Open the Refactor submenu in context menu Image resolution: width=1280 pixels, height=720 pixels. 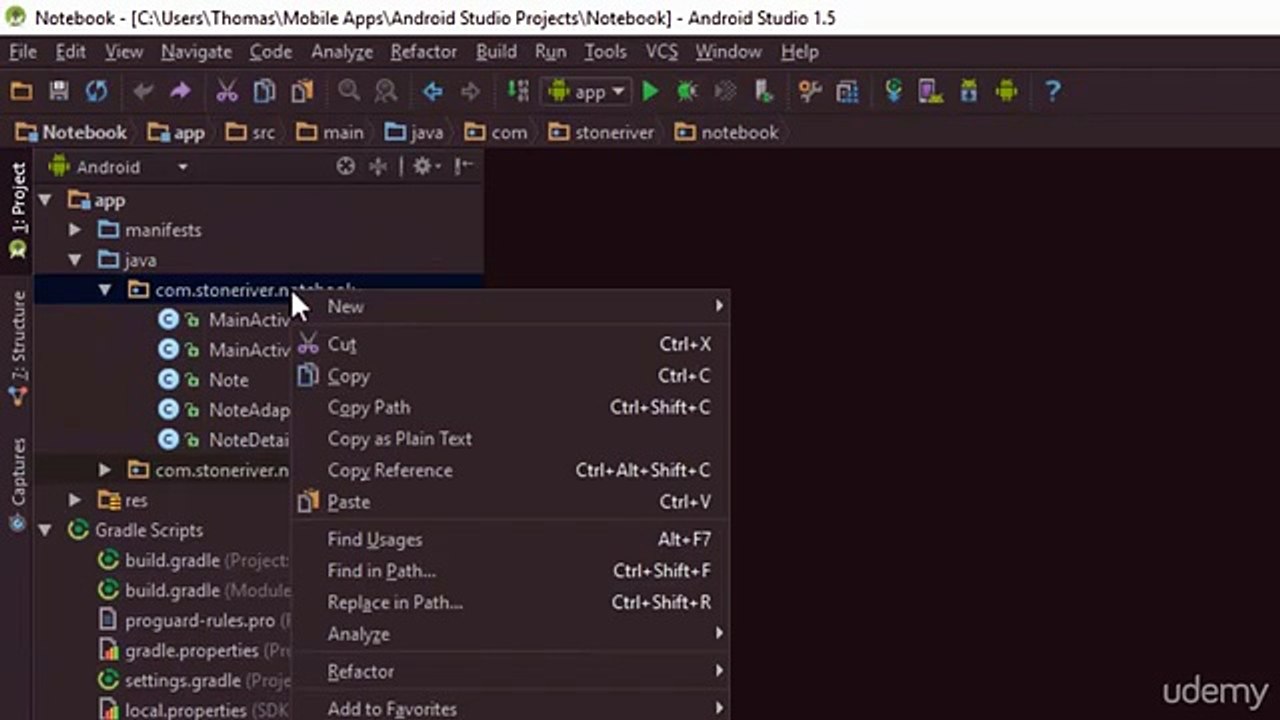[510, 671]
